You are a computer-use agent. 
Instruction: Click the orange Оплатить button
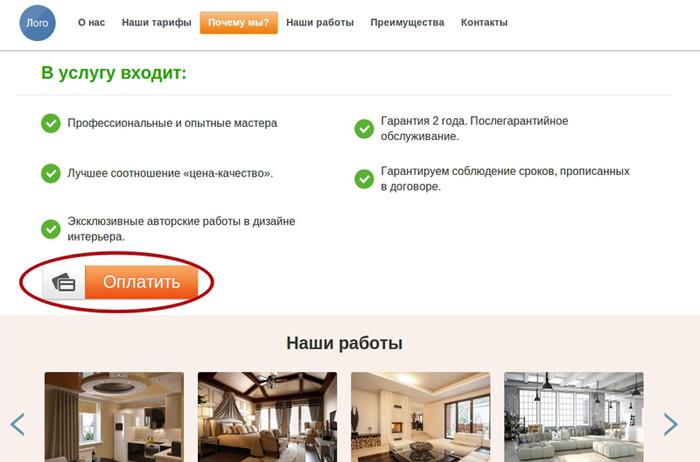point(142,282)
